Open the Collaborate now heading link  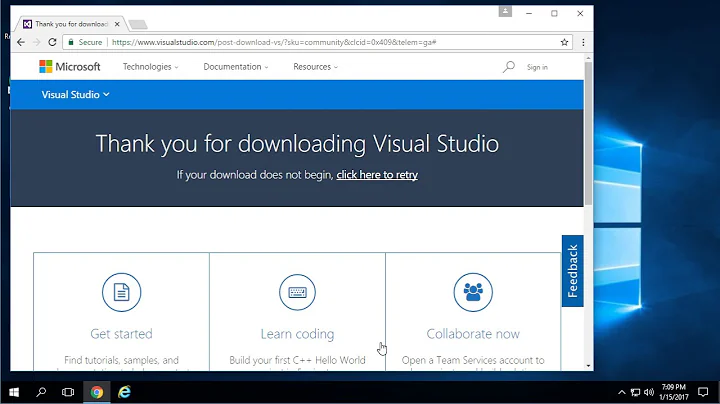click(473, 334)
